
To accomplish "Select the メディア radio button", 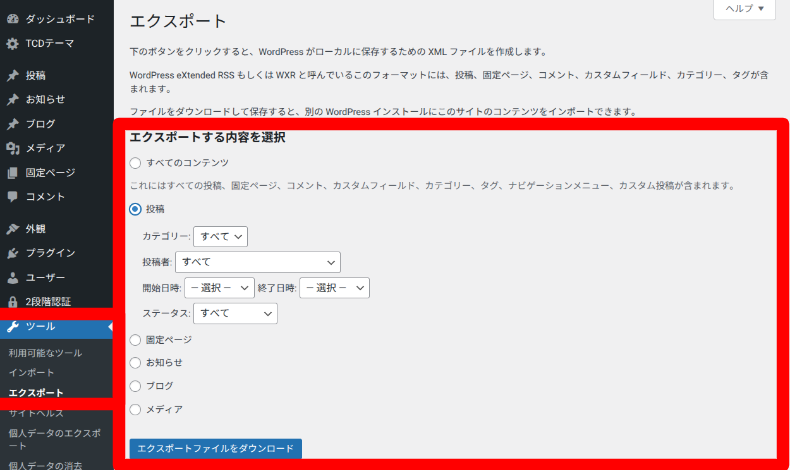I will click(x=135, y=410).
